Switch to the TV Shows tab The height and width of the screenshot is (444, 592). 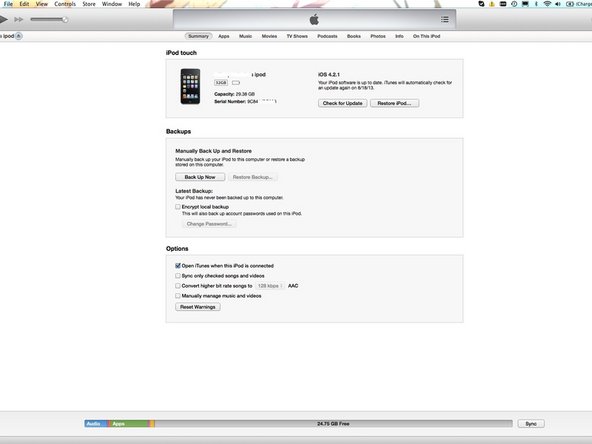click(297, 36)
